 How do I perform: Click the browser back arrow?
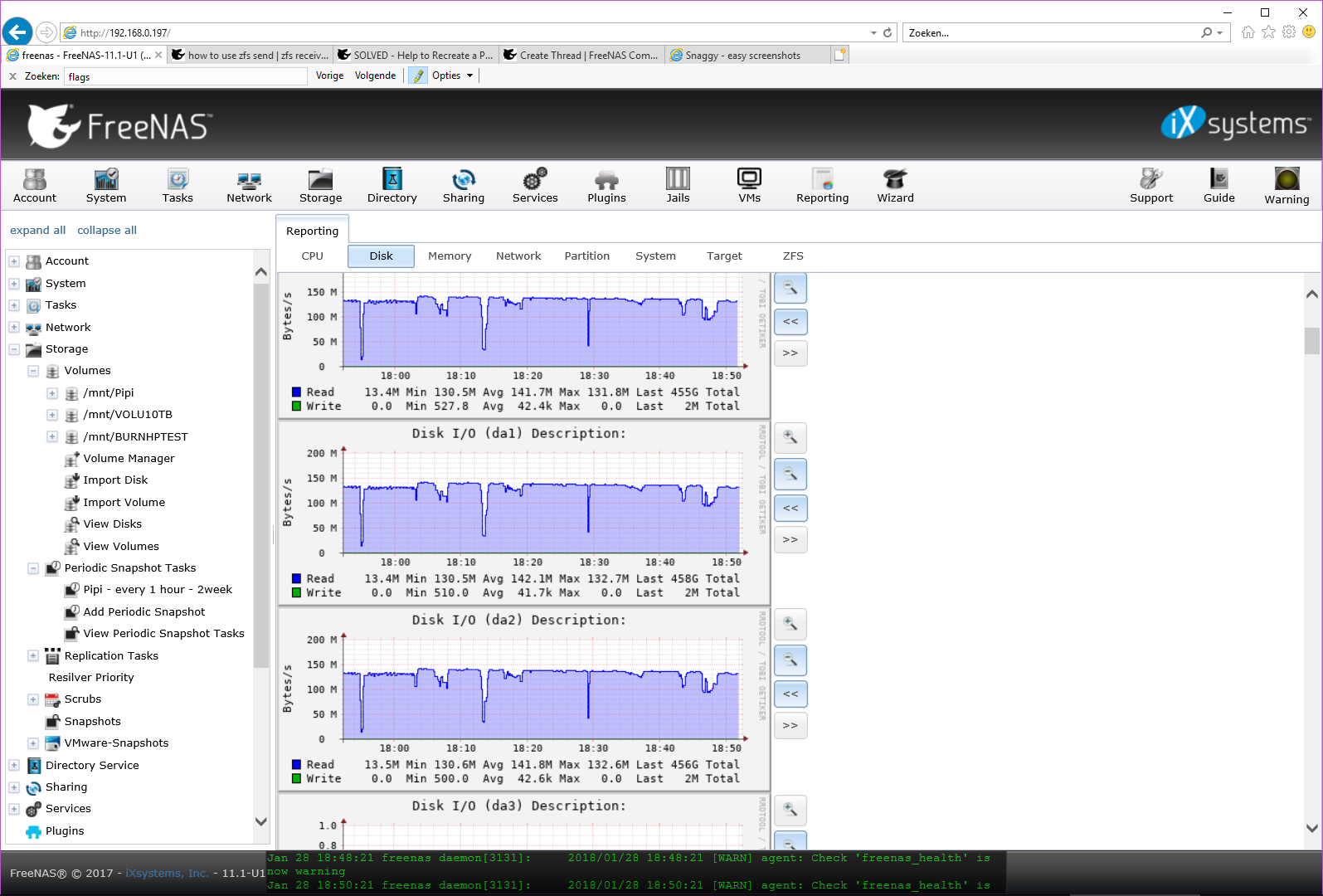(17, 32)
